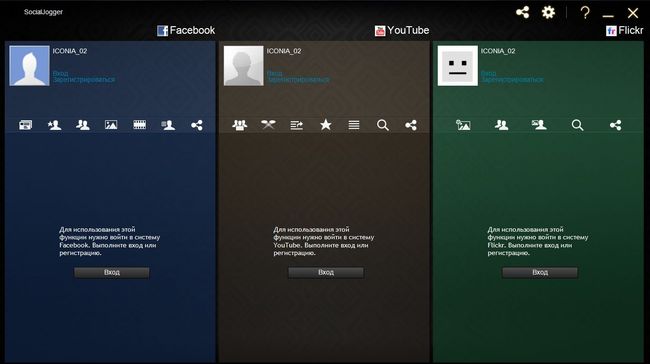Click Зарегистрироваться link in Flickr panel

pyautogui.click(x=512, y=79)
